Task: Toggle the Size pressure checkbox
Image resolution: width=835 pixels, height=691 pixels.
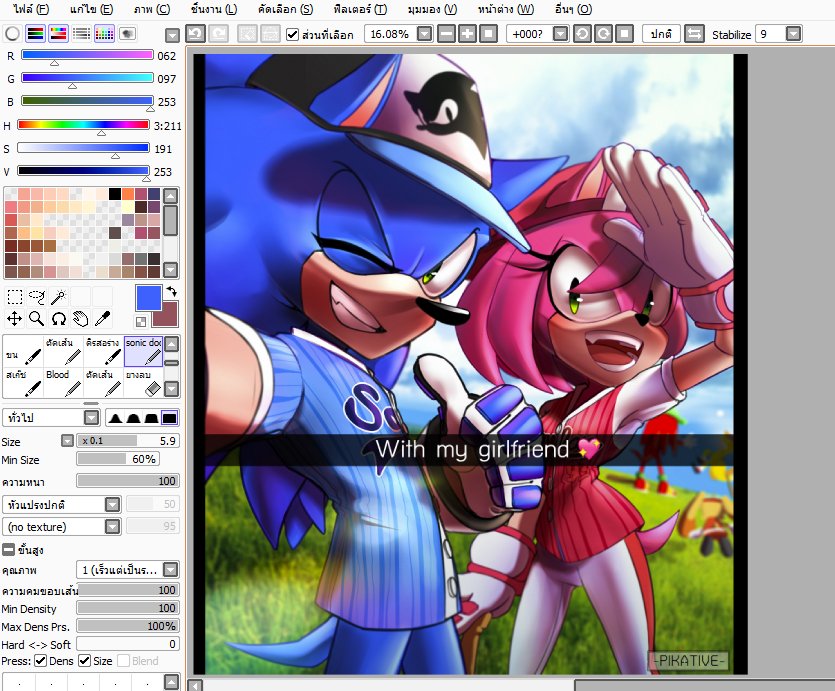Action: coord(84,661)
